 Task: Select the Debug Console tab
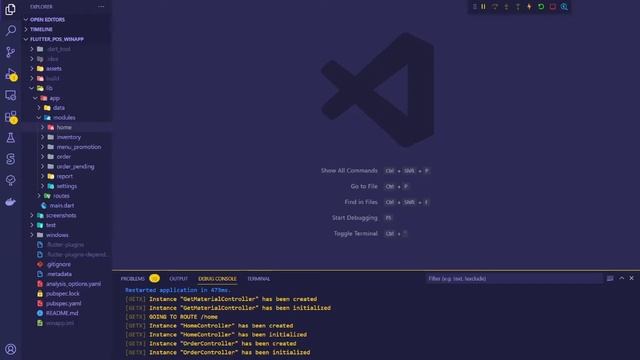[x=217, y=279]
